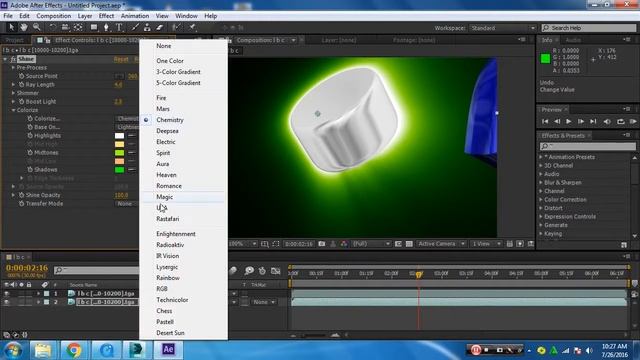Select the Puppet Pin tool

(x=192, y=27)
